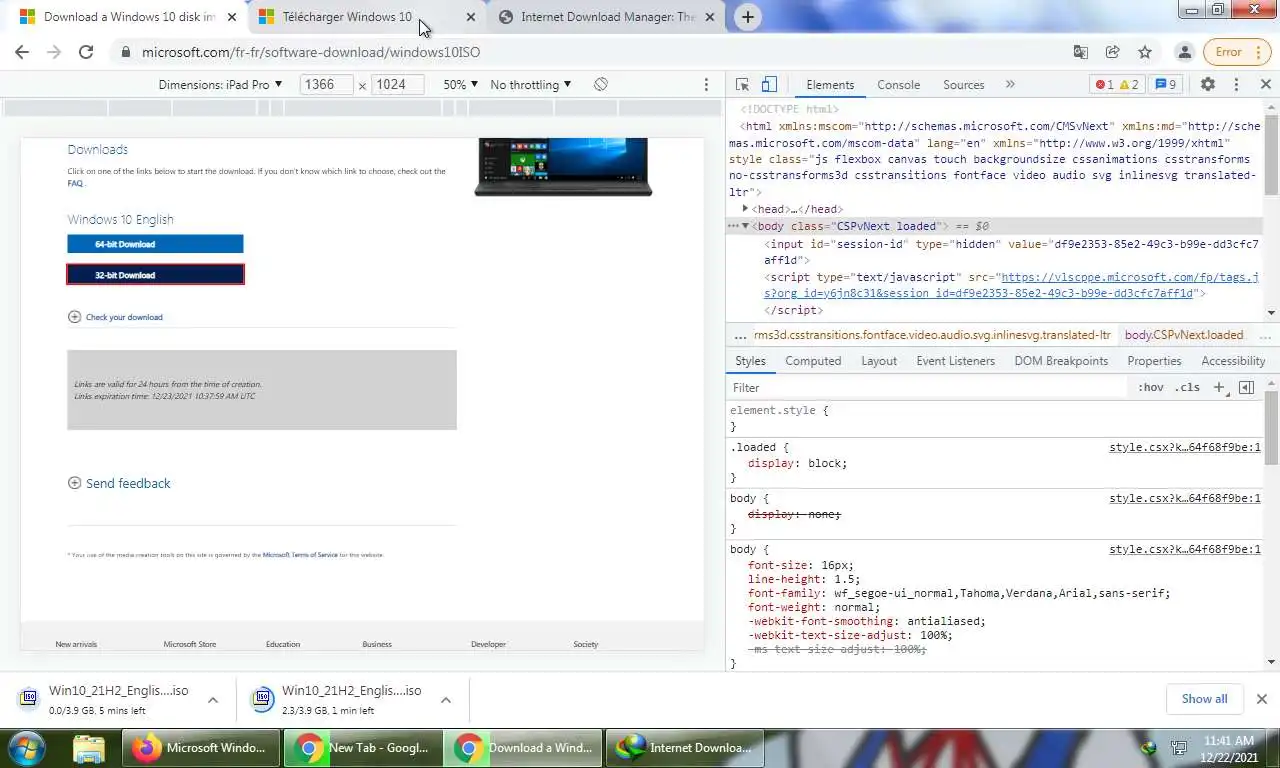Toggle the computed styles sidebar icon

click(x=1246, y=387)
